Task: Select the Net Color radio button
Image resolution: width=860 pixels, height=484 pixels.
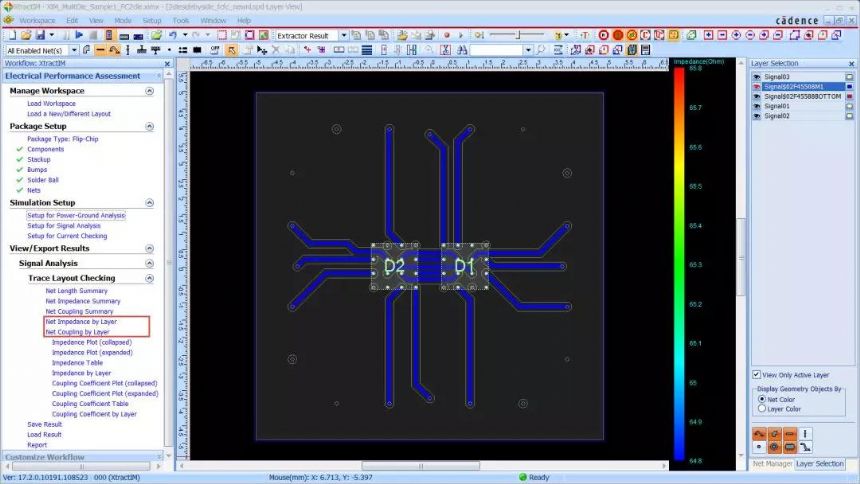Action: pyautogui.click(x=761, y=399)
